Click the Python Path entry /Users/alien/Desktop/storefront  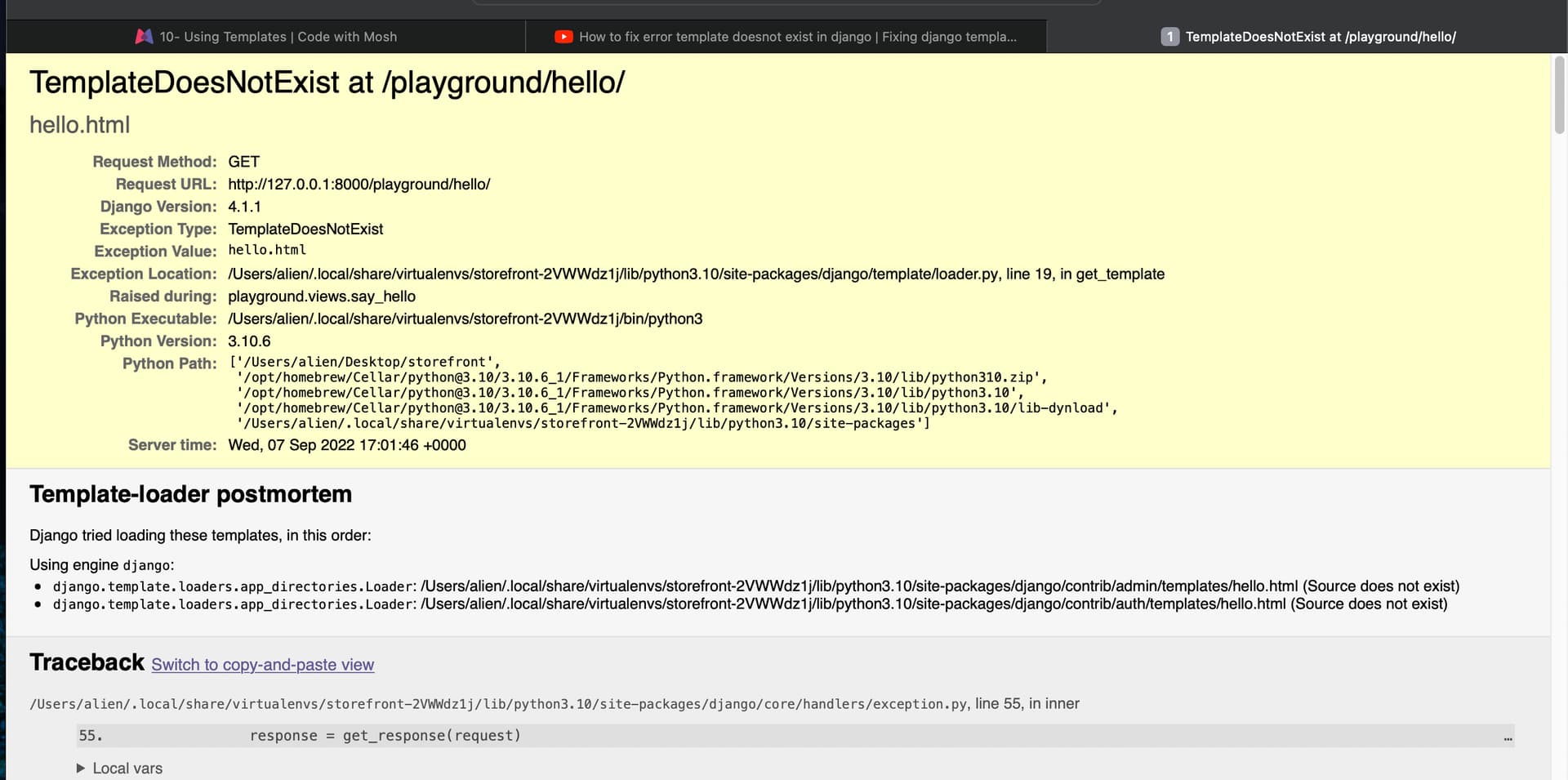(x=366, y=362)
